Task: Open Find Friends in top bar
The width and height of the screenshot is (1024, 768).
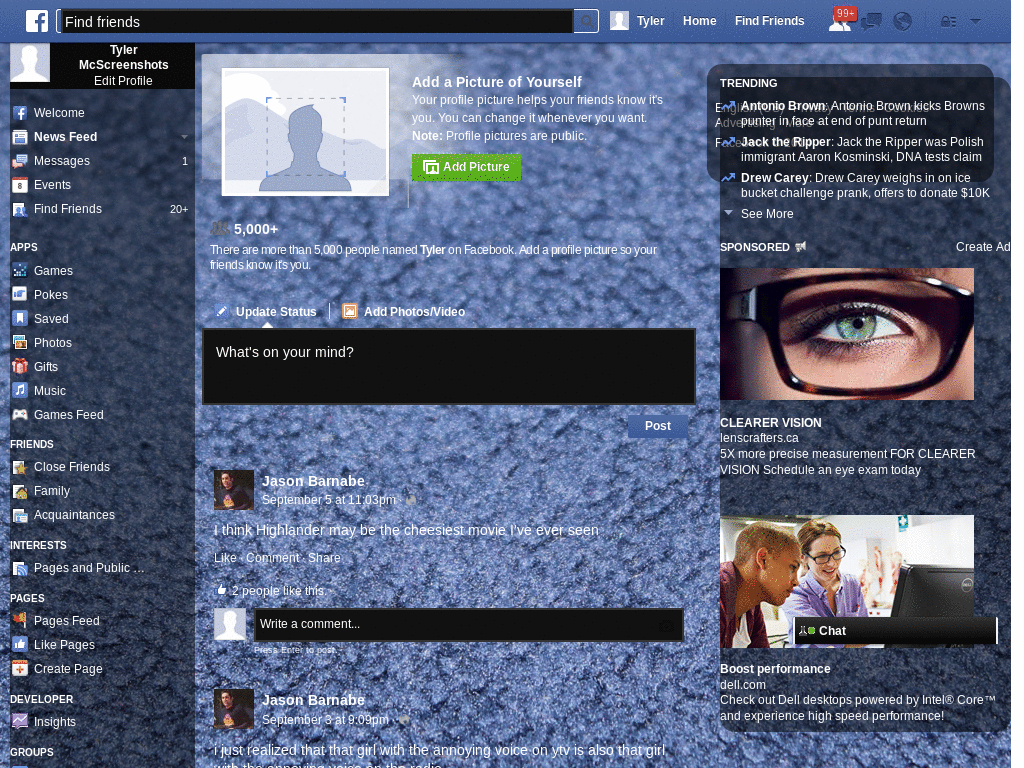Action: click(769, 21)
